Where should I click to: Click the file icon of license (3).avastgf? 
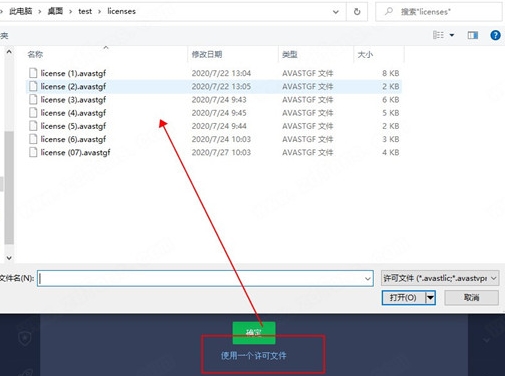pyautogui.click(x=33, y=99)
